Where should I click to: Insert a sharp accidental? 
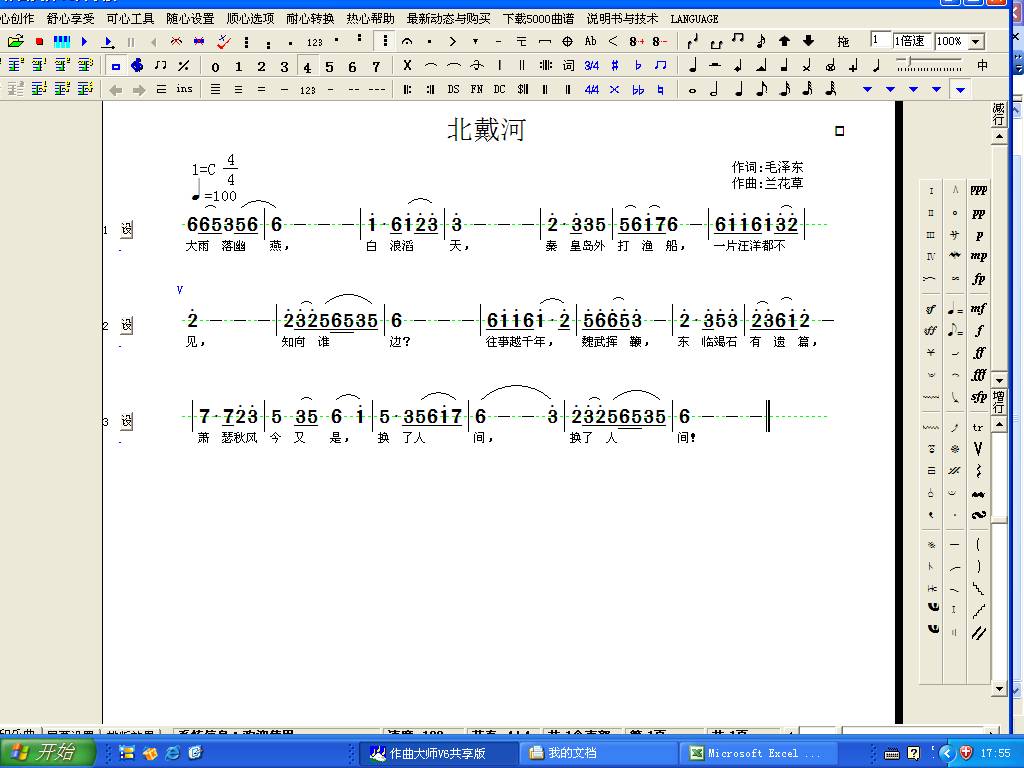coord(615,65)
